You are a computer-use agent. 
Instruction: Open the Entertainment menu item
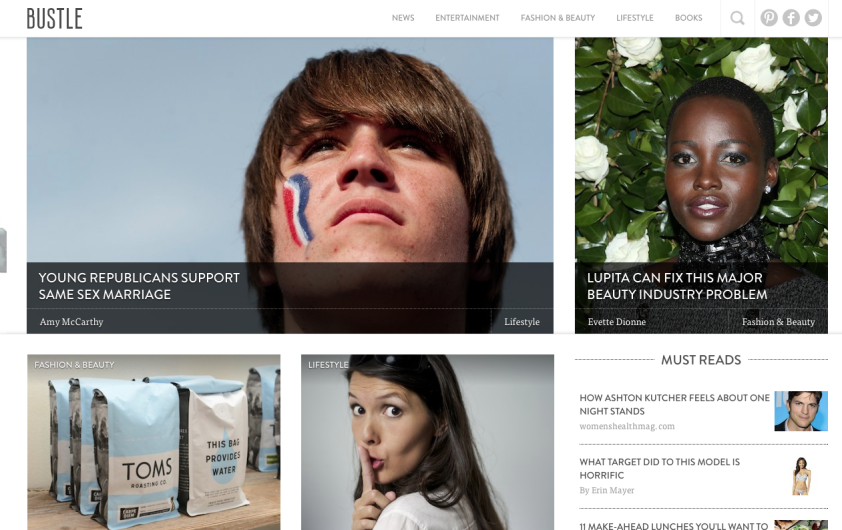click(x=467, y=18)
